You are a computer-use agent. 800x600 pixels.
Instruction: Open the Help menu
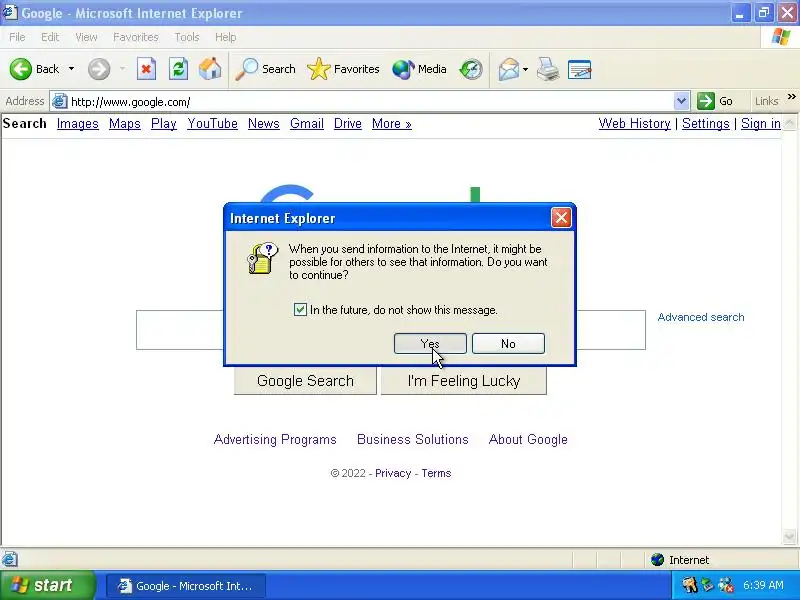[x=226, y=37]
